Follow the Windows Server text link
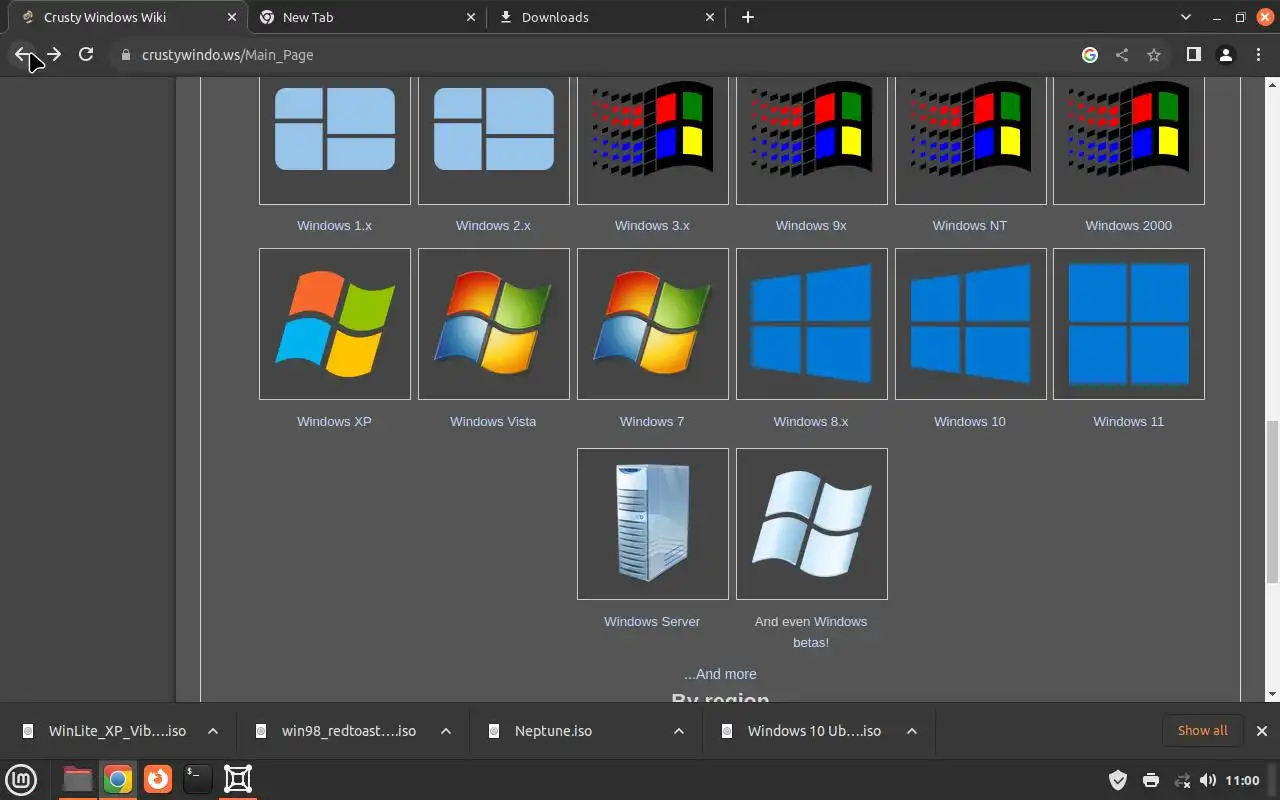Viewport: 1280px width, 800px height. pos(652,622)
